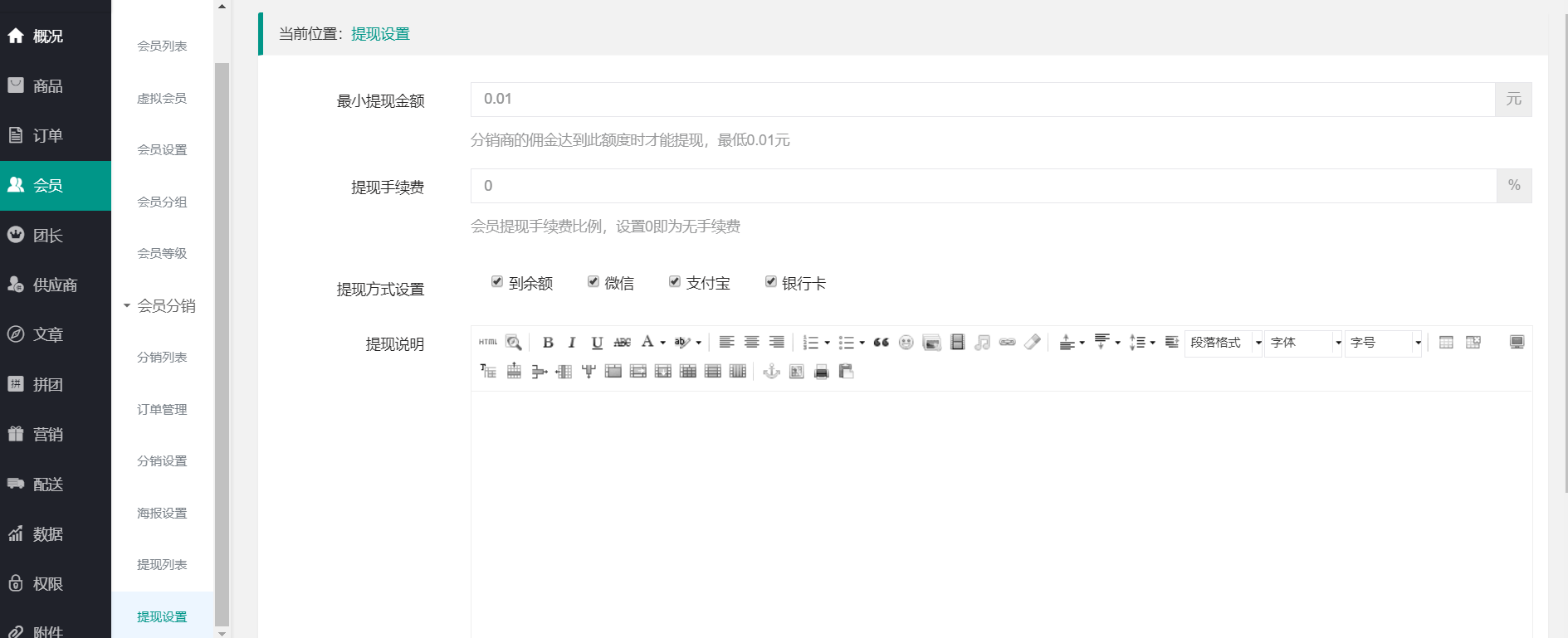Open unordered list style dropdown
The width and height of the screenshot is (1568, 638).
coord(862,342)
